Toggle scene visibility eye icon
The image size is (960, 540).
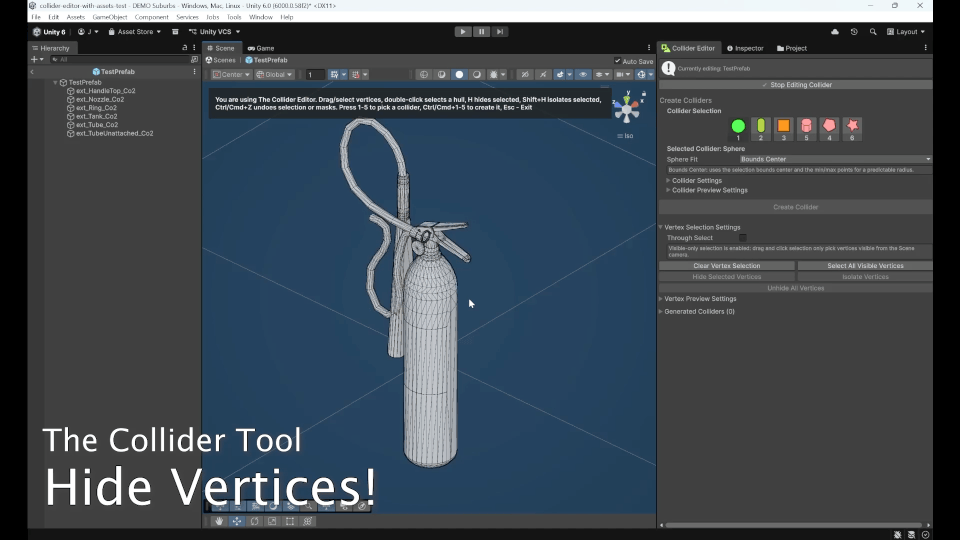pos(583,75)
